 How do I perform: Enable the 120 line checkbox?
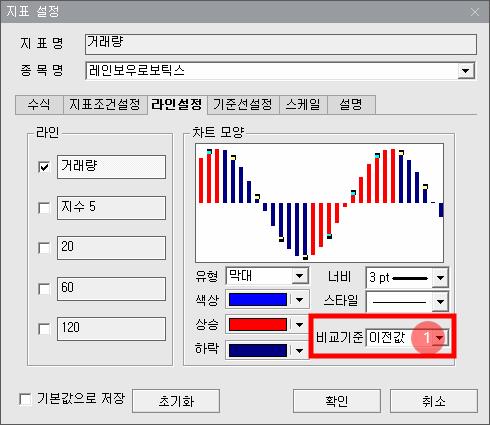44,329
